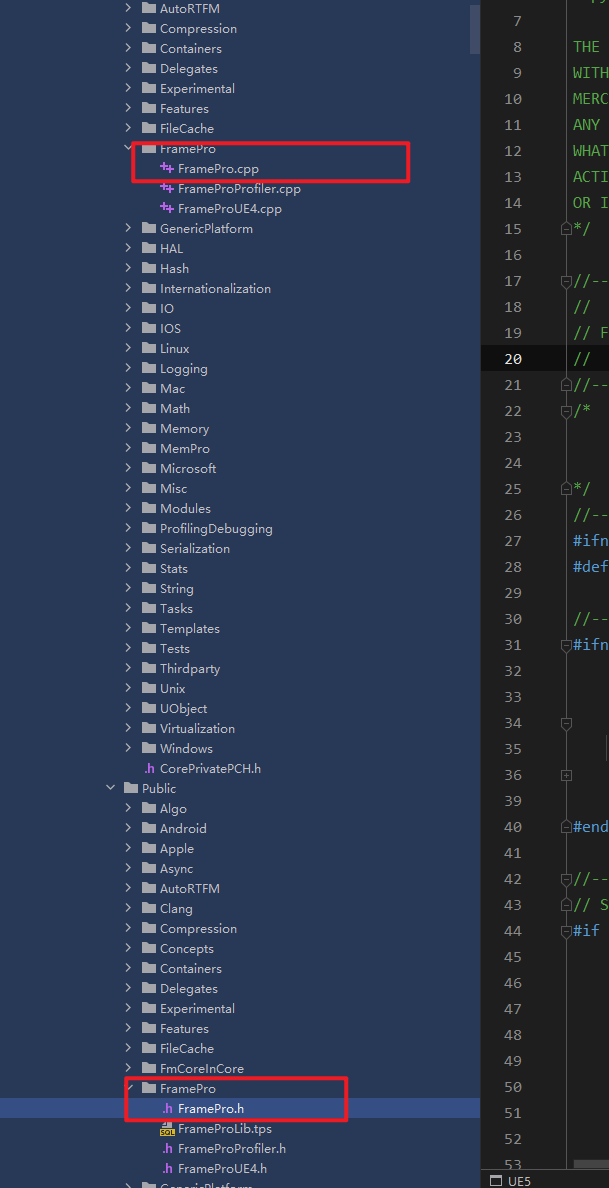Click the ProfilingDebugging folder icon

pyautogui.click(x=148, y=529)
